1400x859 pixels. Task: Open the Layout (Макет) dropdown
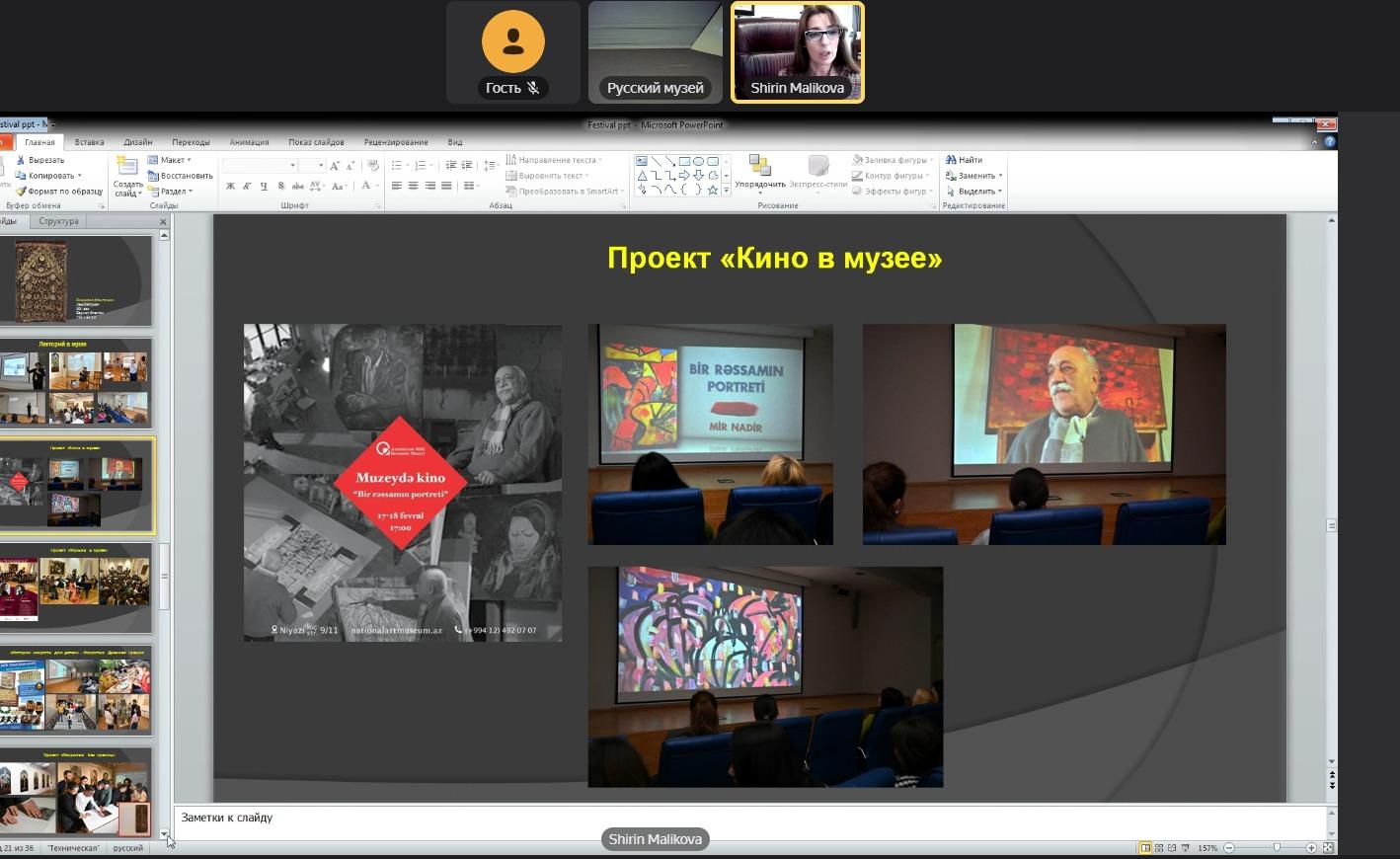(169, 160)
